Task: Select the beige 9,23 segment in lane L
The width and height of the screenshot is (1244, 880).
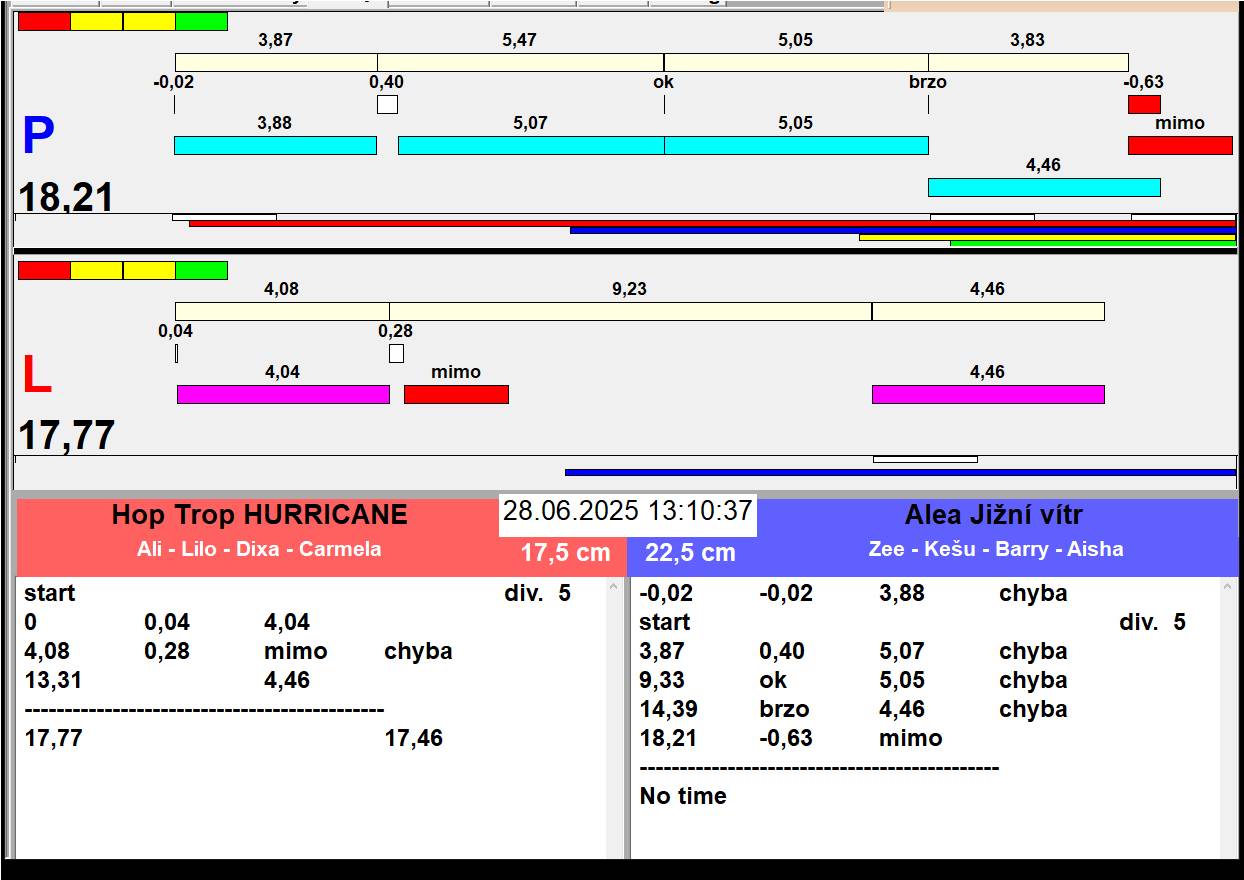Action: tap(631, 311)
